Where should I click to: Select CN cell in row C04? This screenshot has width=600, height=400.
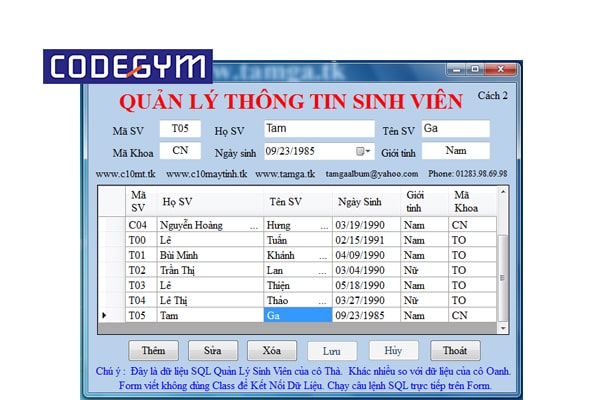tap(473, 225)
